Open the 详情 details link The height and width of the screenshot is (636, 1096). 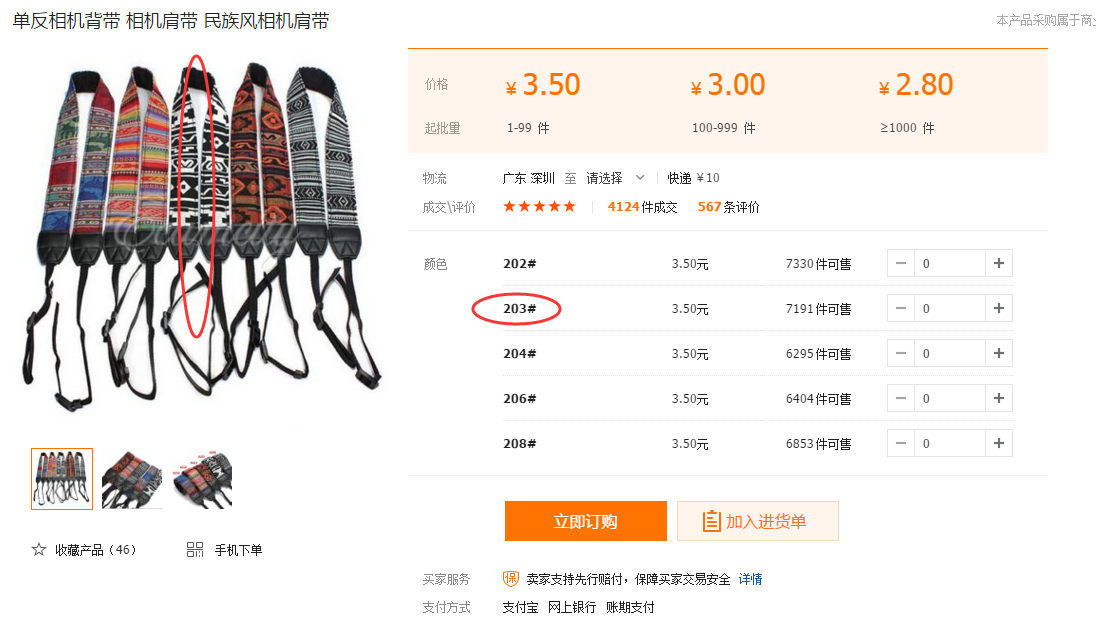click(750, 579)
